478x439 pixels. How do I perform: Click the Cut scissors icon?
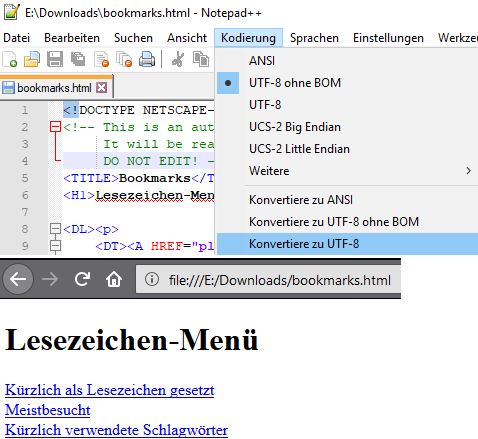pyautogui.click(x=177, y=60)
